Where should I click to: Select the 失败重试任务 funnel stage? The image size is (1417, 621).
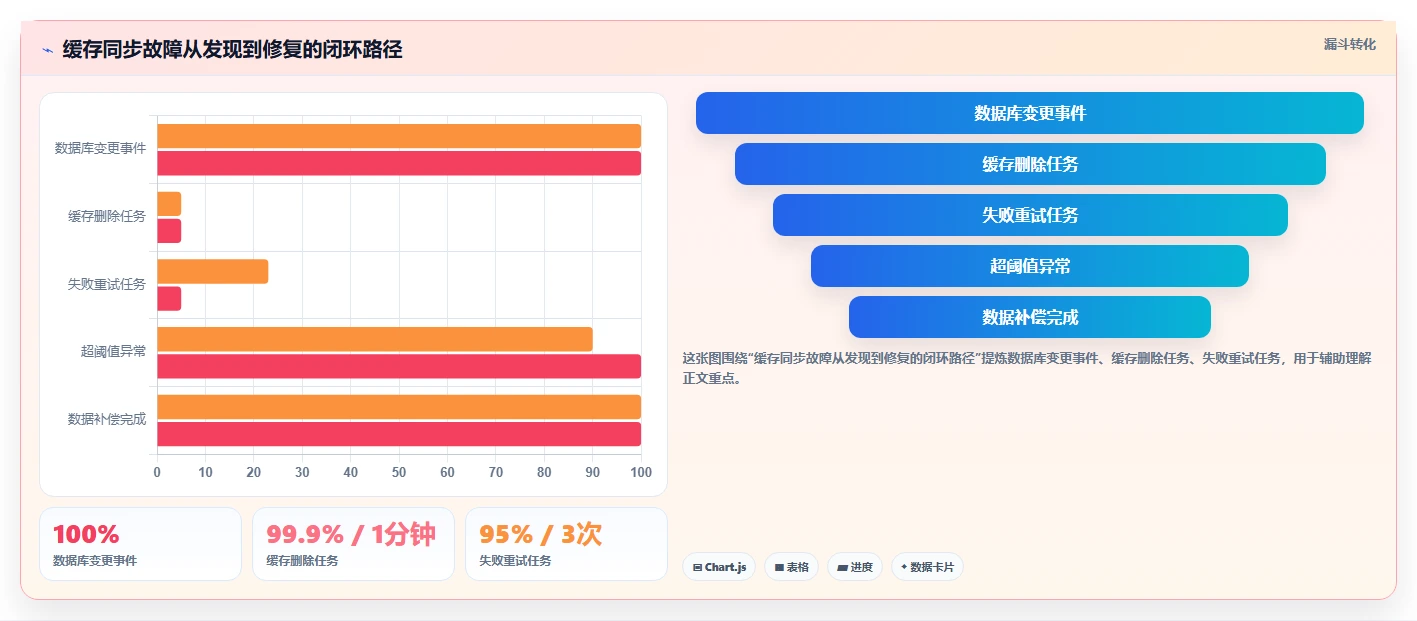click(1030, 215)
